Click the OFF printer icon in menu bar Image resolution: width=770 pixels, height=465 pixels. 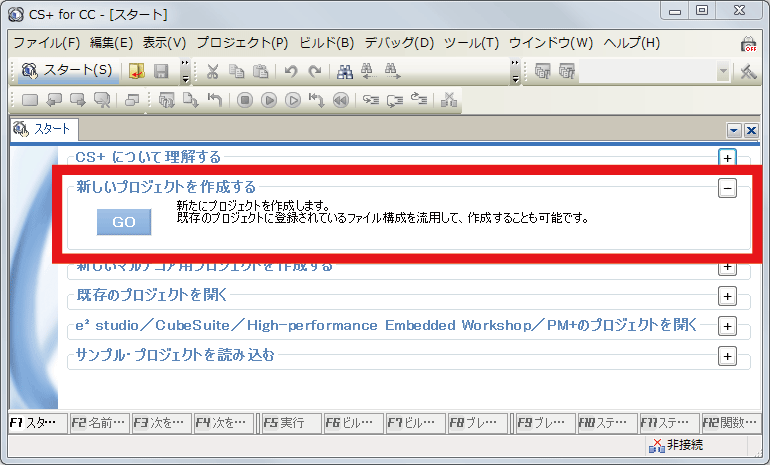click(748, 44)
